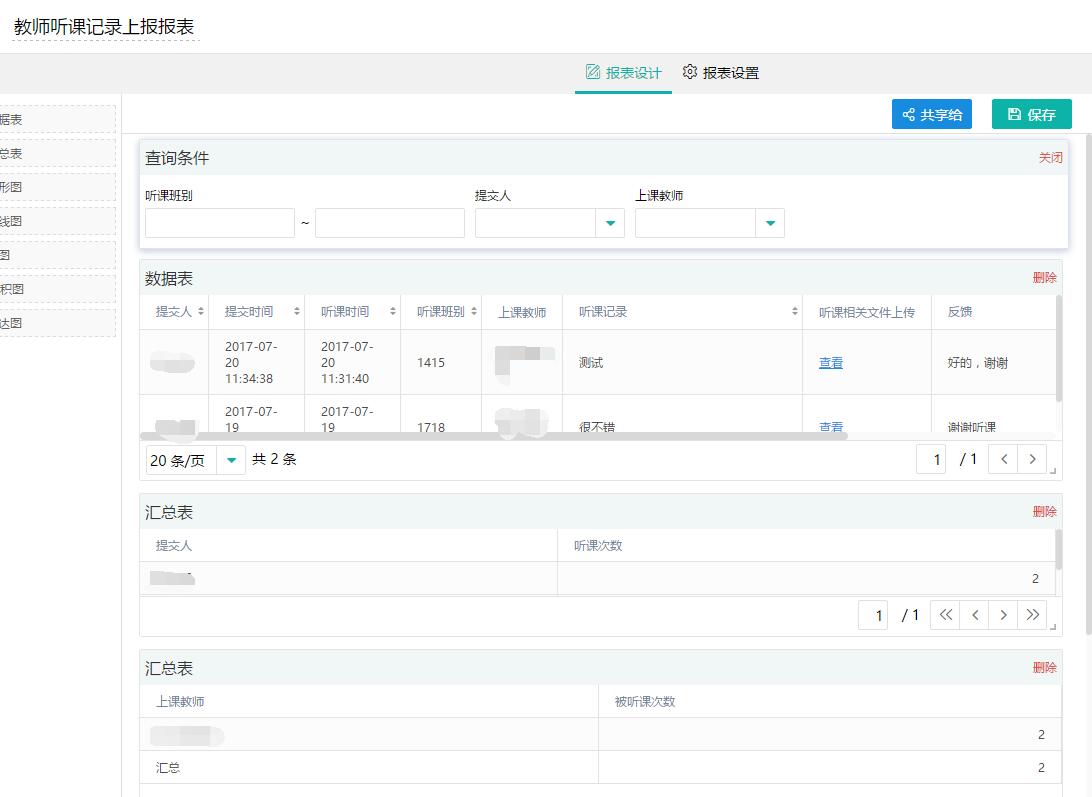This screenshot has height=797, width=1092.
Task: Click the green 保存 button
Action: 1031,114
